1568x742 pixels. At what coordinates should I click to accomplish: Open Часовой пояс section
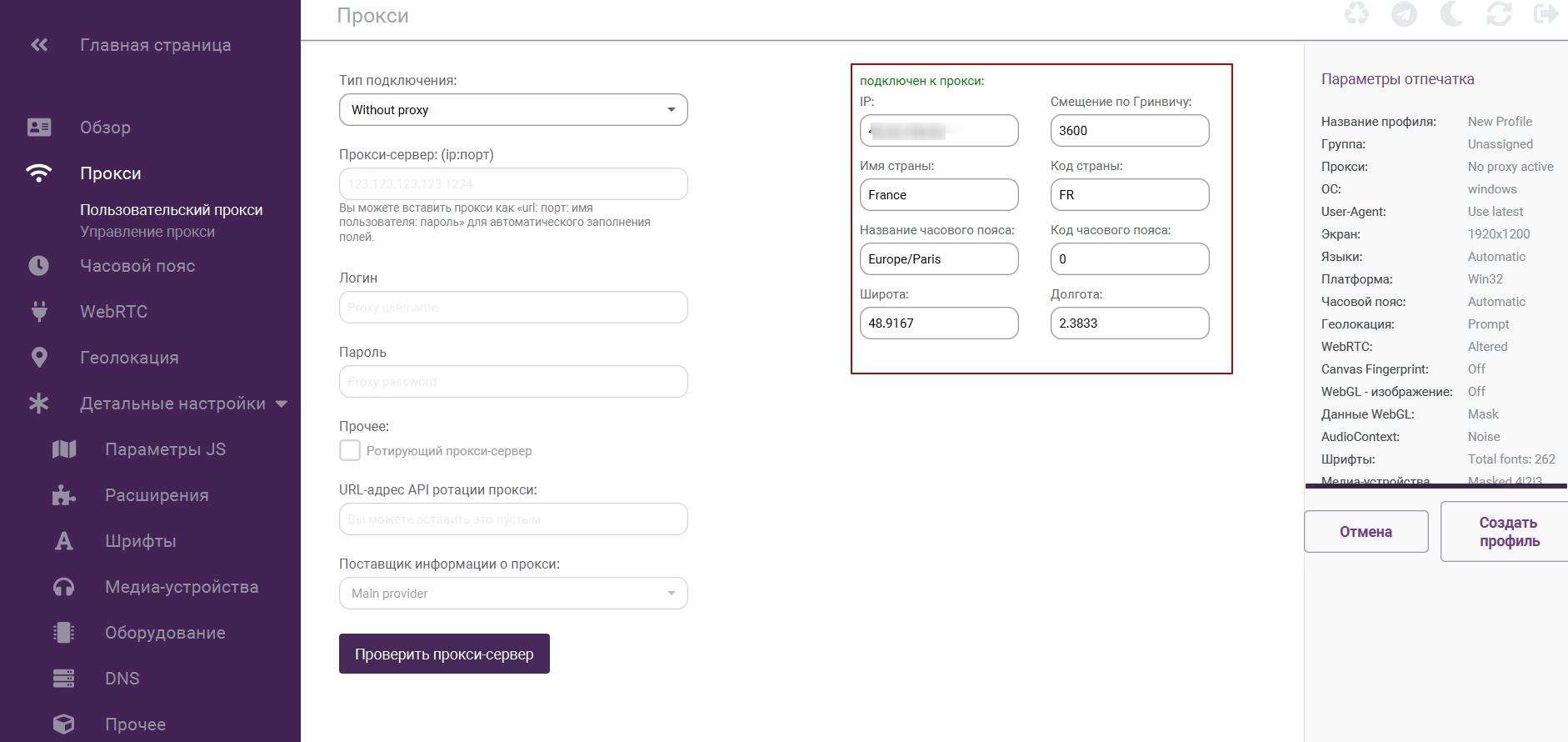(137, 266)
